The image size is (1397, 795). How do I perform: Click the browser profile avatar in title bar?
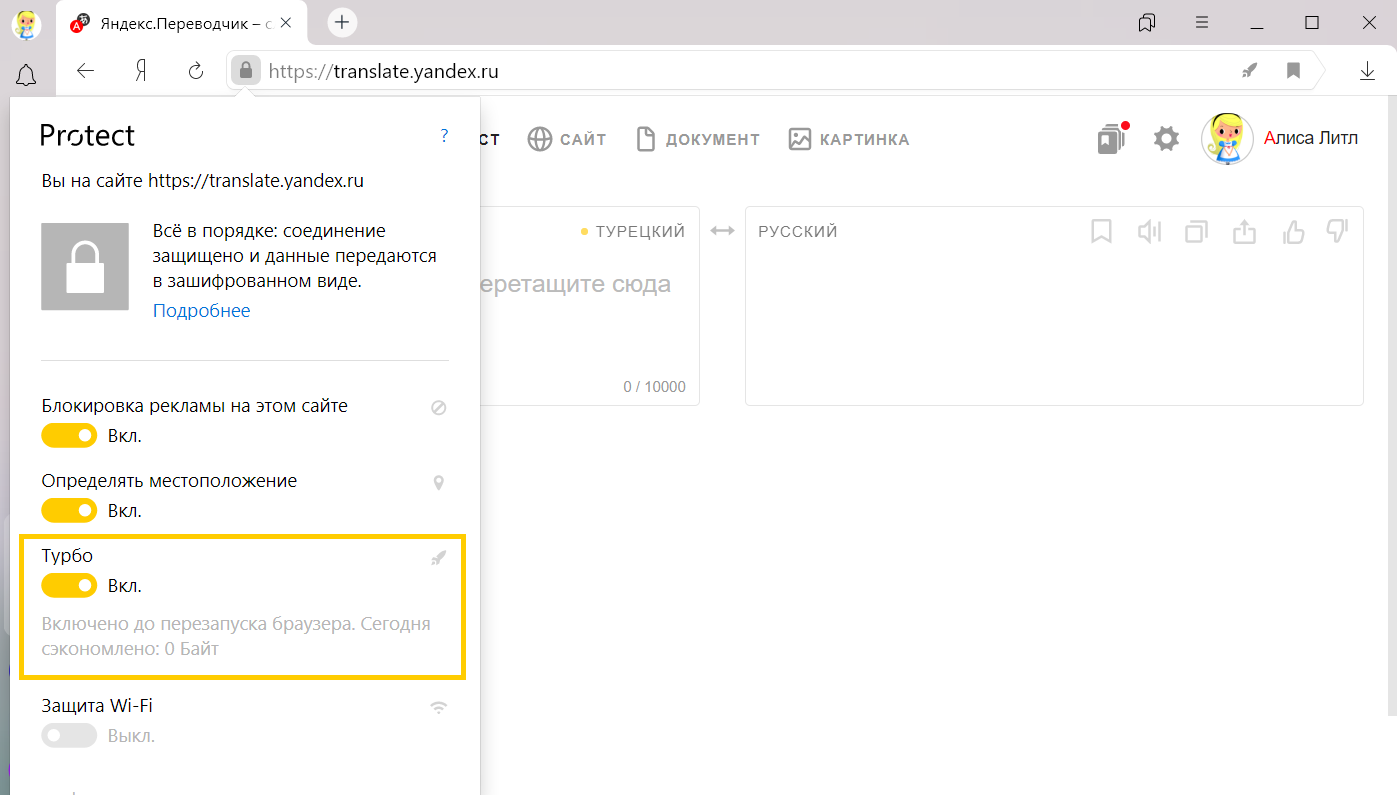[26, 24]
